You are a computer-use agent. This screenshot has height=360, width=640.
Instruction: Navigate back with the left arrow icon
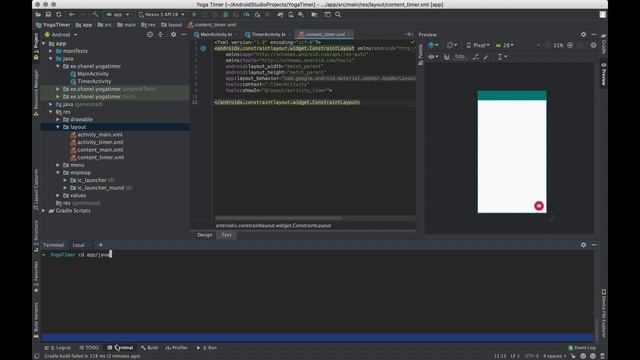(72, 14)
